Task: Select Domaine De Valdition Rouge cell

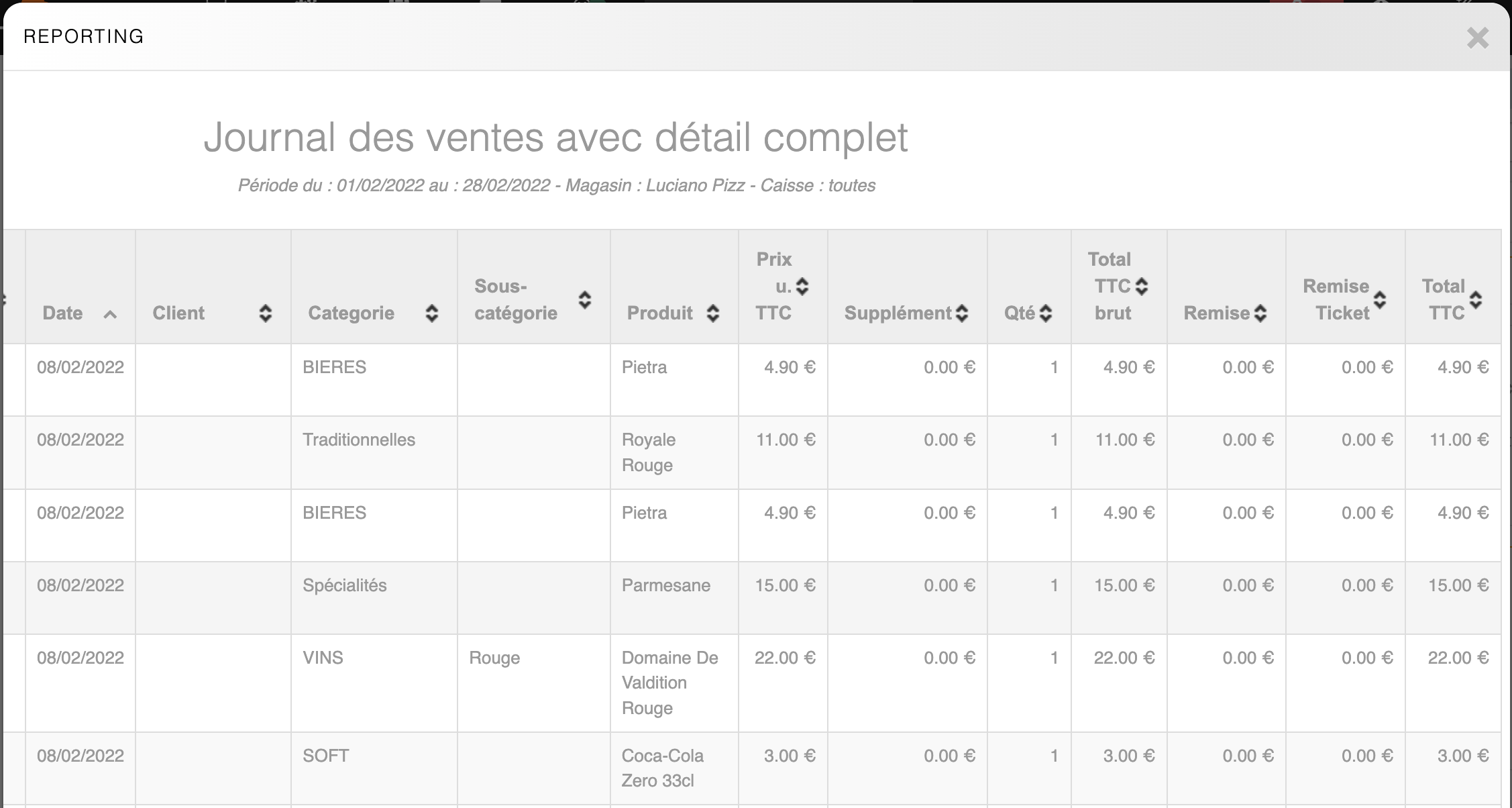Action: (669, 683)
